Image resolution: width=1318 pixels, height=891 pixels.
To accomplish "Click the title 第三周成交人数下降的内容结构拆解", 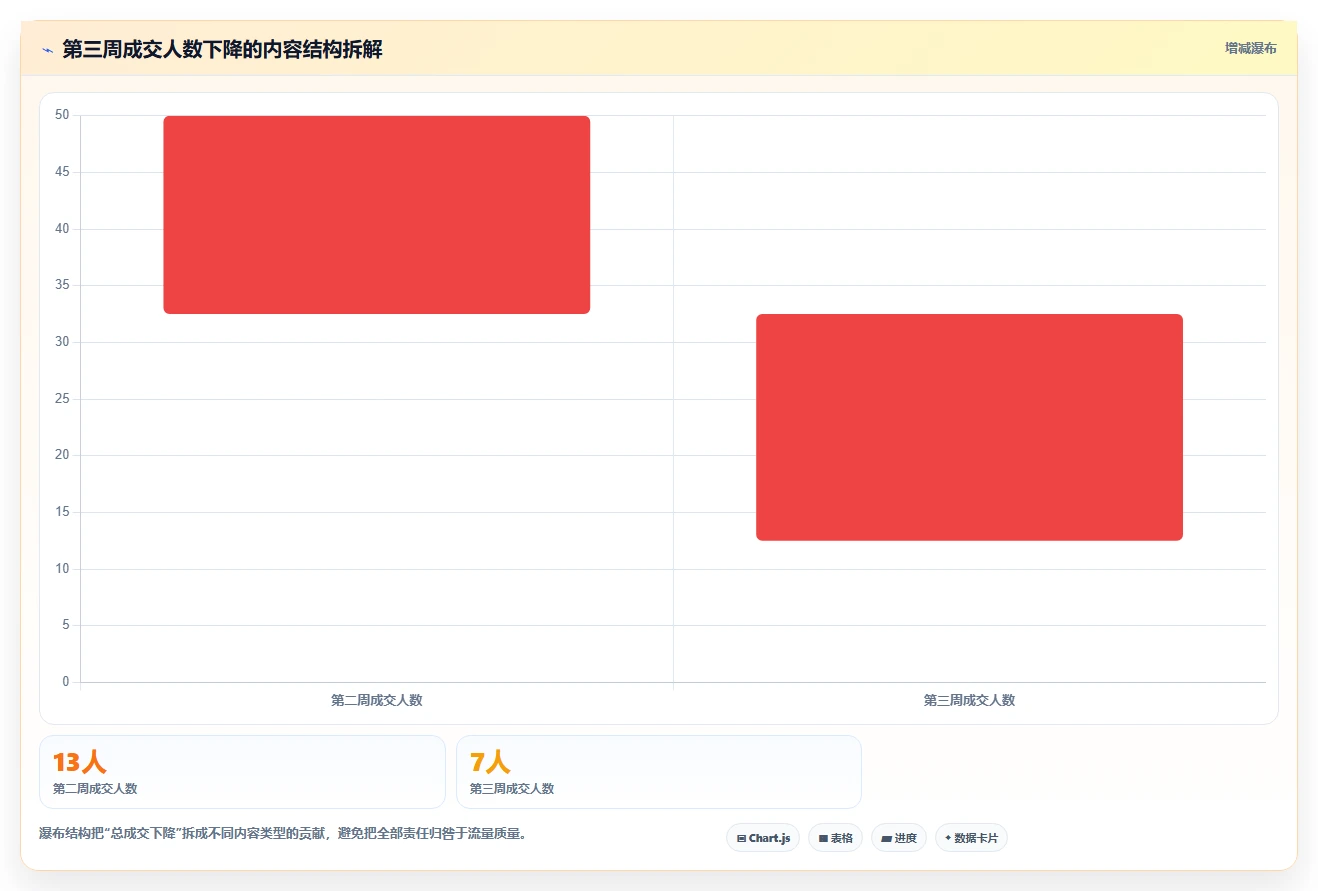I will tap(222, 49).
